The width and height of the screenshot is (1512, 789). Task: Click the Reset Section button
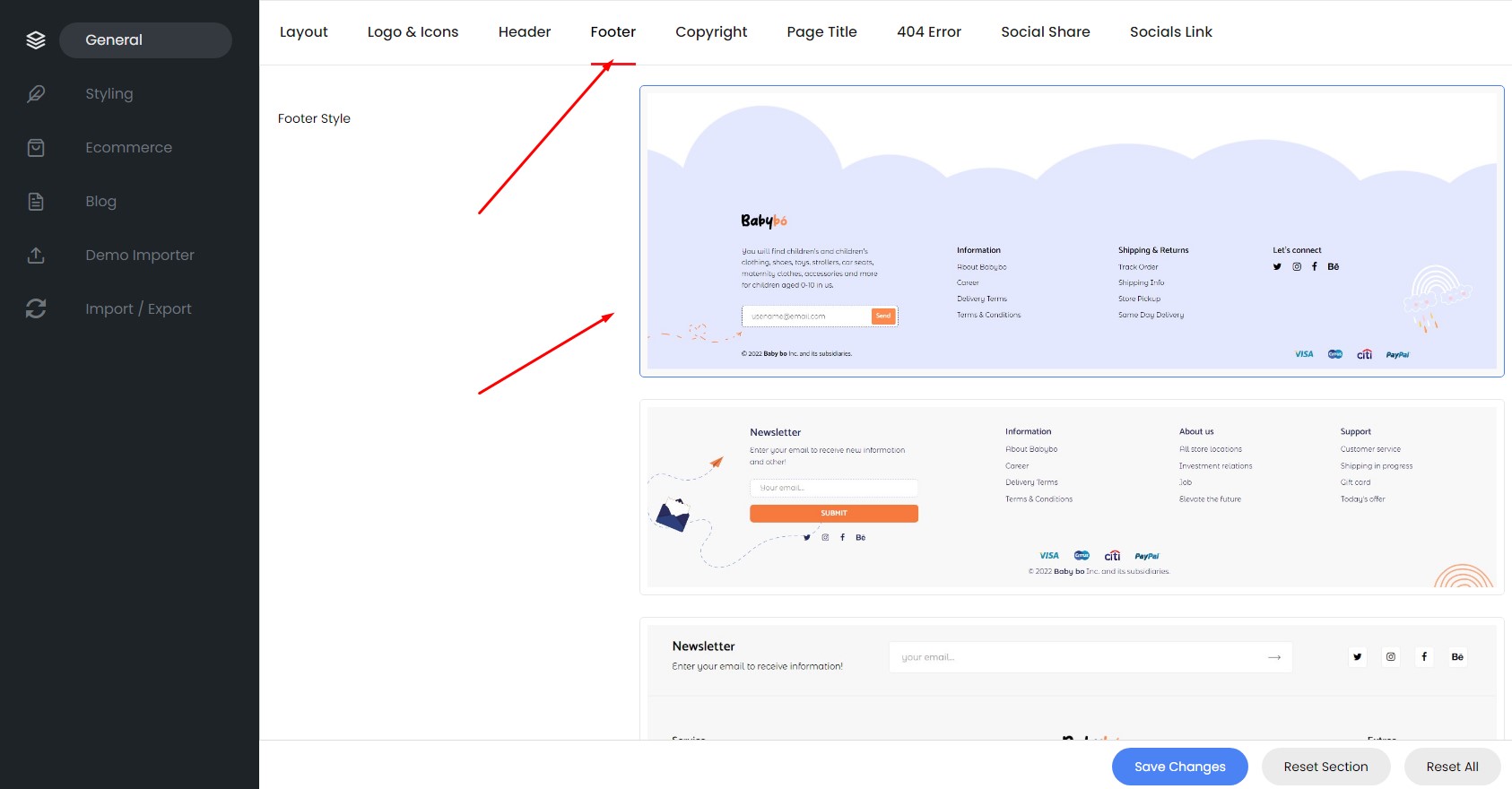click(1325, 767)
